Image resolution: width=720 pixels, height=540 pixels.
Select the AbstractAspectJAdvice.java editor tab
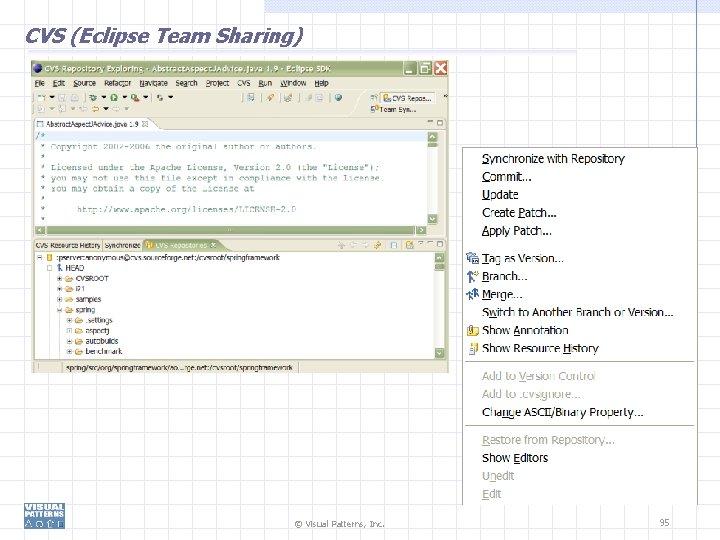tap(92, 124)
